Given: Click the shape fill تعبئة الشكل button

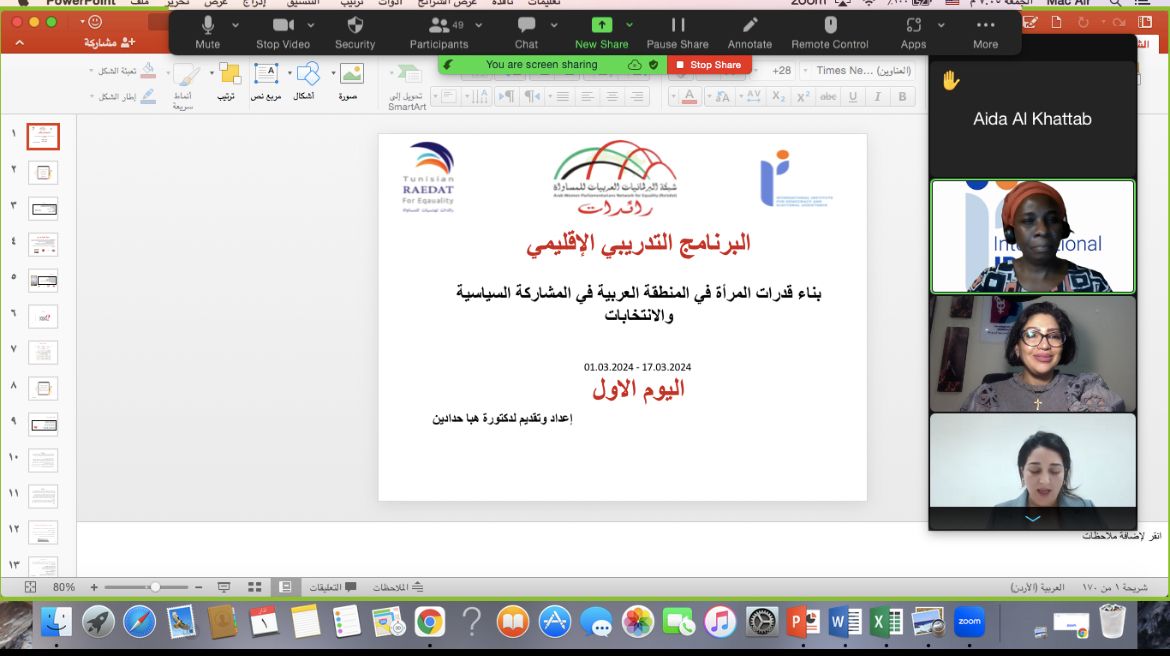Looking at the screenshot, I should pos(124,71).
